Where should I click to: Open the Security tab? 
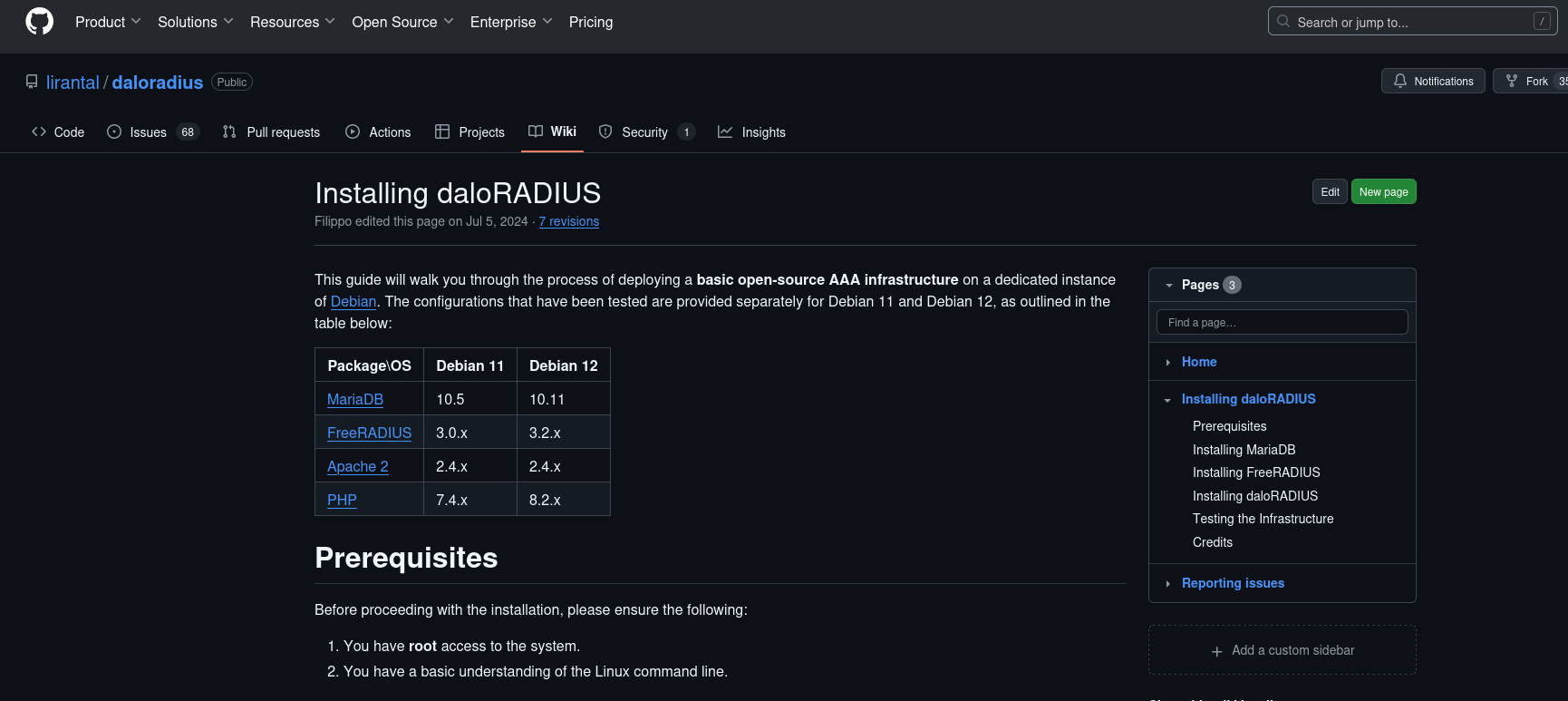tap(647, 131)
